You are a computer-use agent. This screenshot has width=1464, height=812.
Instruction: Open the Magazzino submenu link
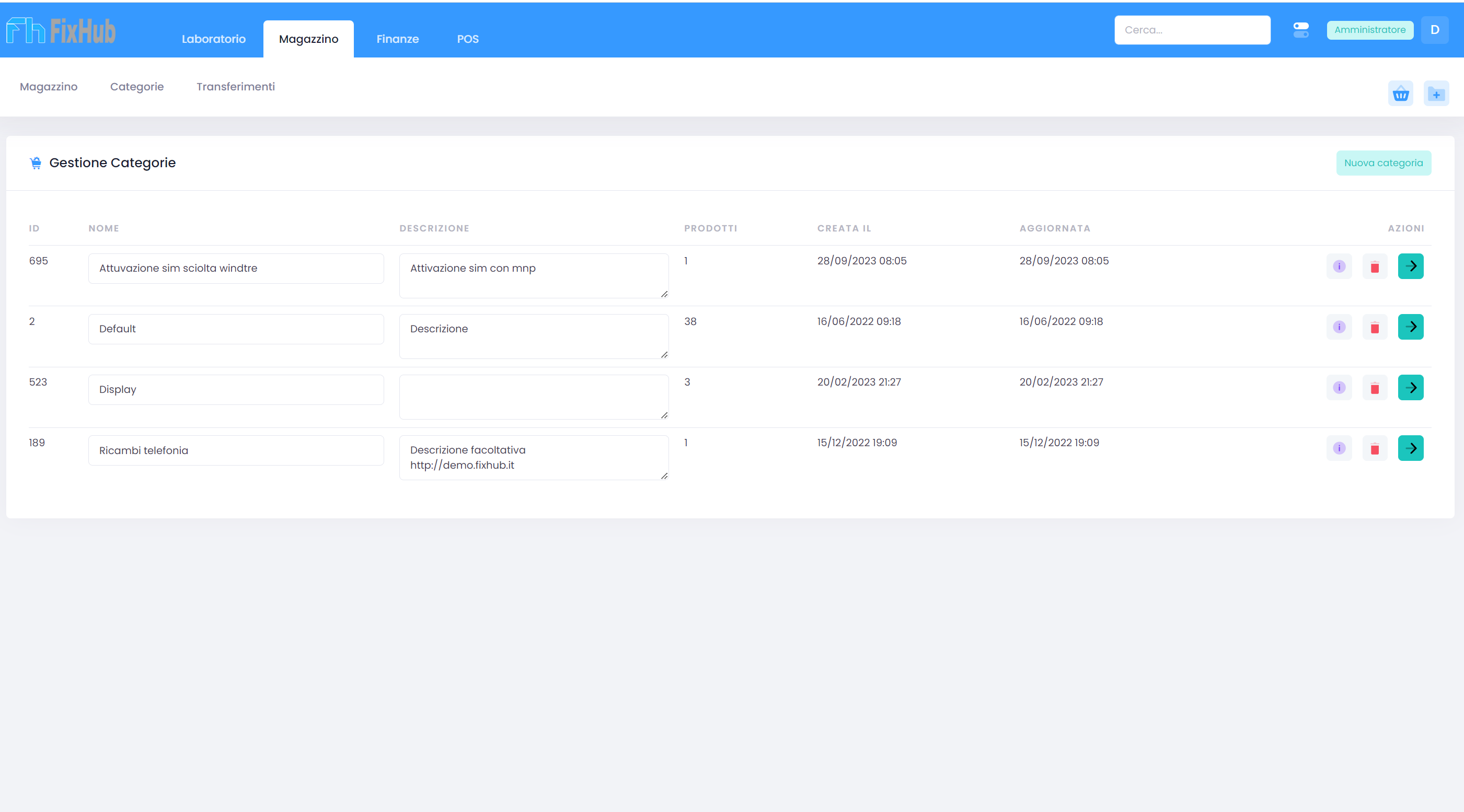coord(48,87)
